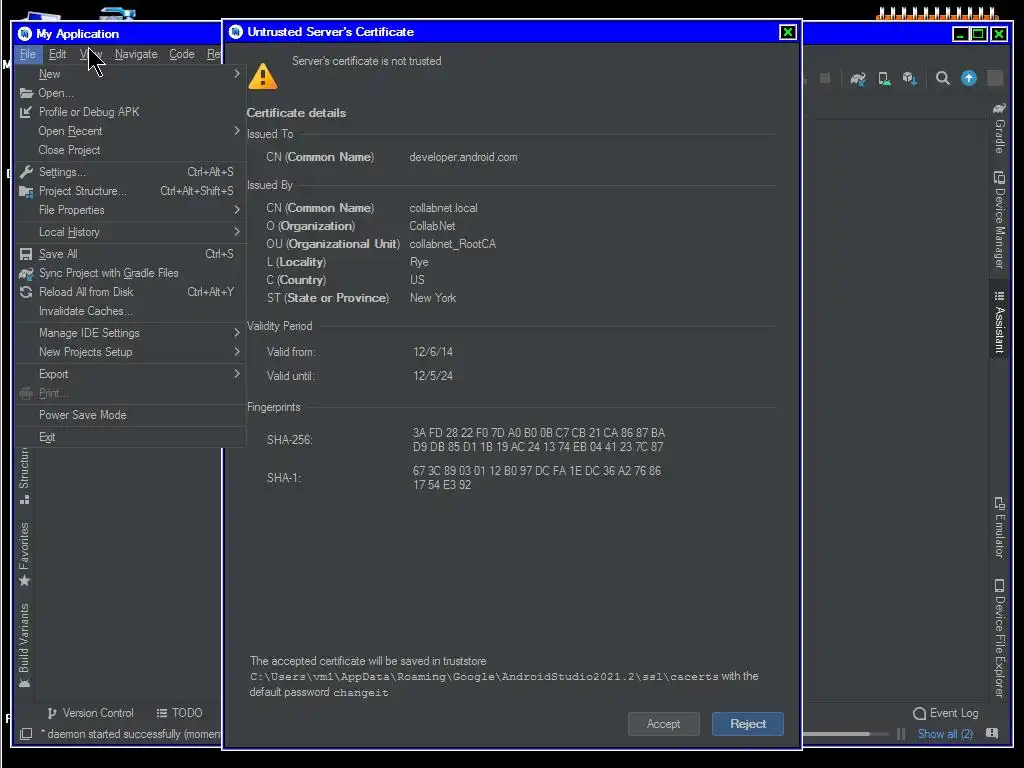The image size is (1024, 768).
Task: Expand the Export submenu
Action: click(x=130, y=374)
